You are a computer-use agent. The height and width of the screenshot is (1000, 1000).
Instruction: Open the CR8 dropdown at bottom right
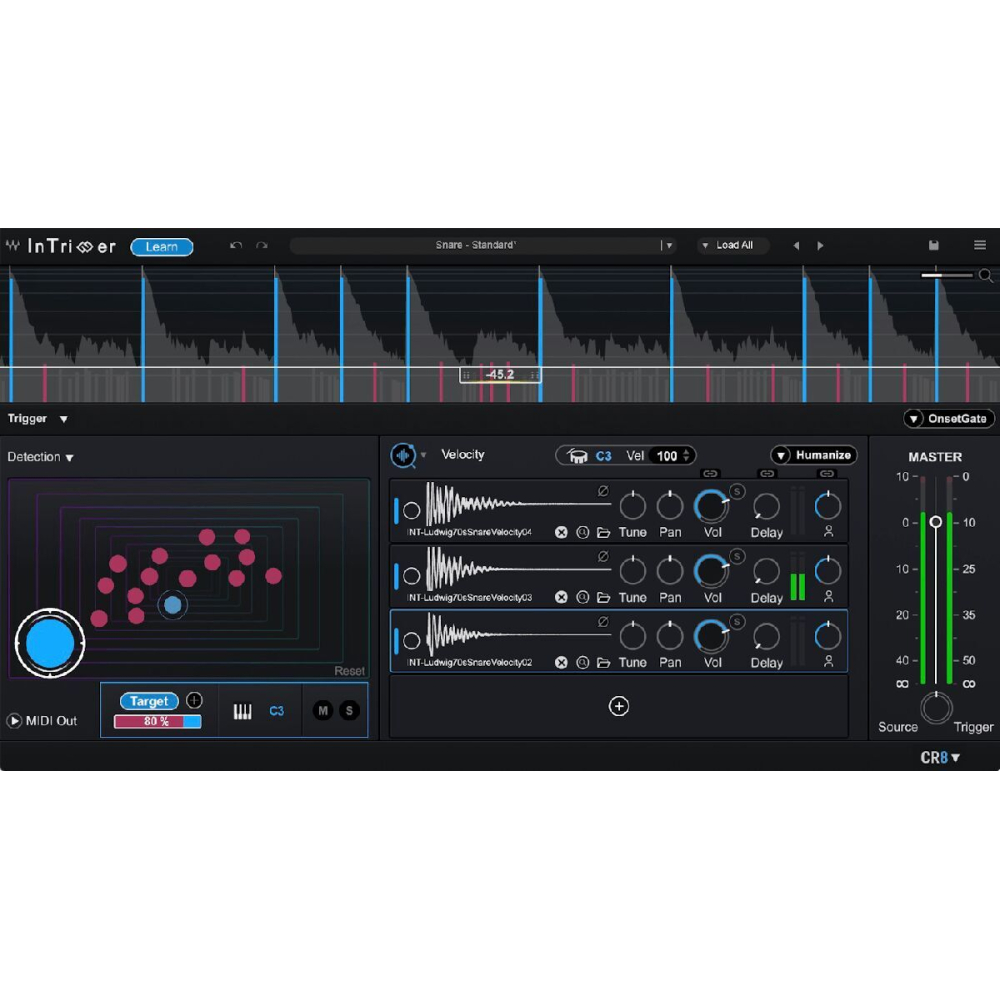tap(940, 758)
